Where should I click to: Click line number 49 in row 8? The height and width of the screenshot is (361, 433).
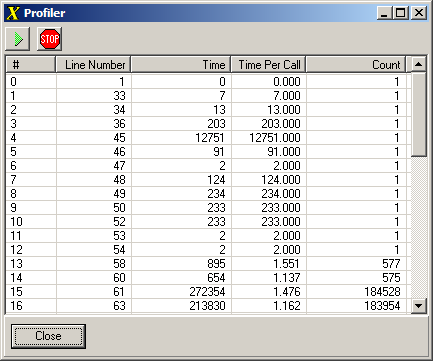(x=119, y=194)
